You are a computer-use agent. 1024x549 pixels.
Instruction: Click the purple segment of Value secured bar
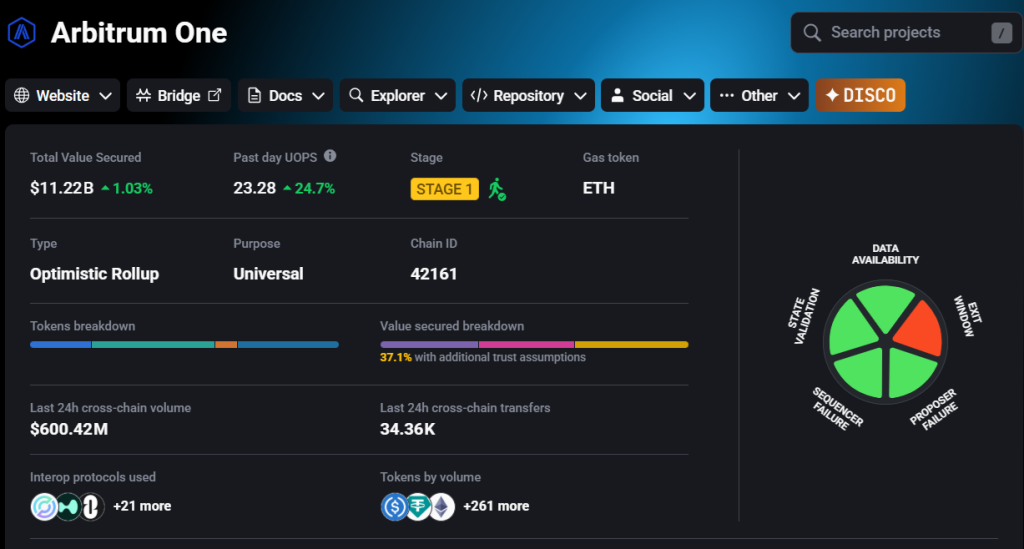coord(429,345)
